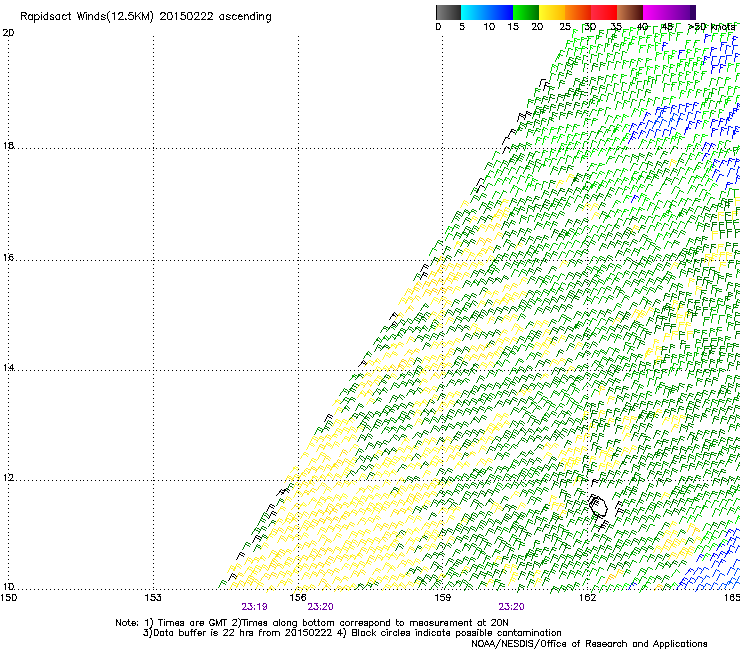Viewport: 740px width, 650px height.
Task: Click the title 'Rapidscat Winds(12.5KM) 20150222 ascending'
Action: pyautogui.click(x=146, y=17)
